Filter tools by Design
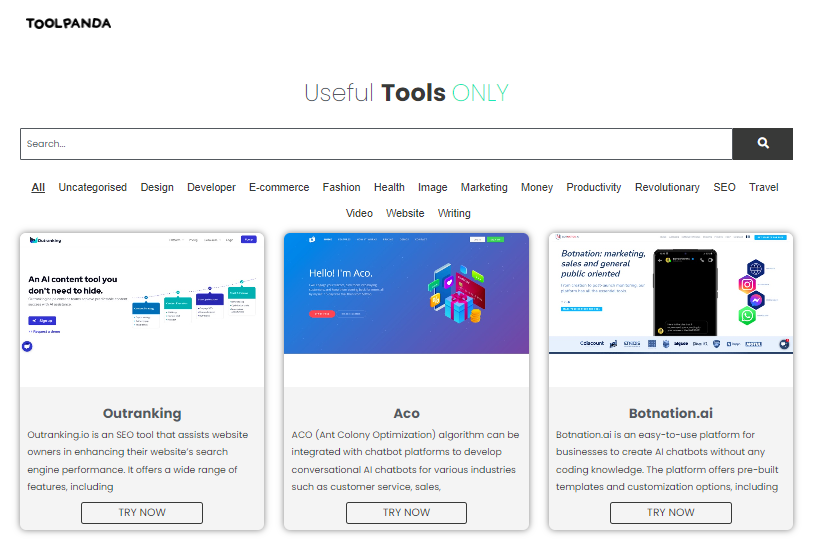The height and width of the screenshot is (541, 814). pos(157,187)
